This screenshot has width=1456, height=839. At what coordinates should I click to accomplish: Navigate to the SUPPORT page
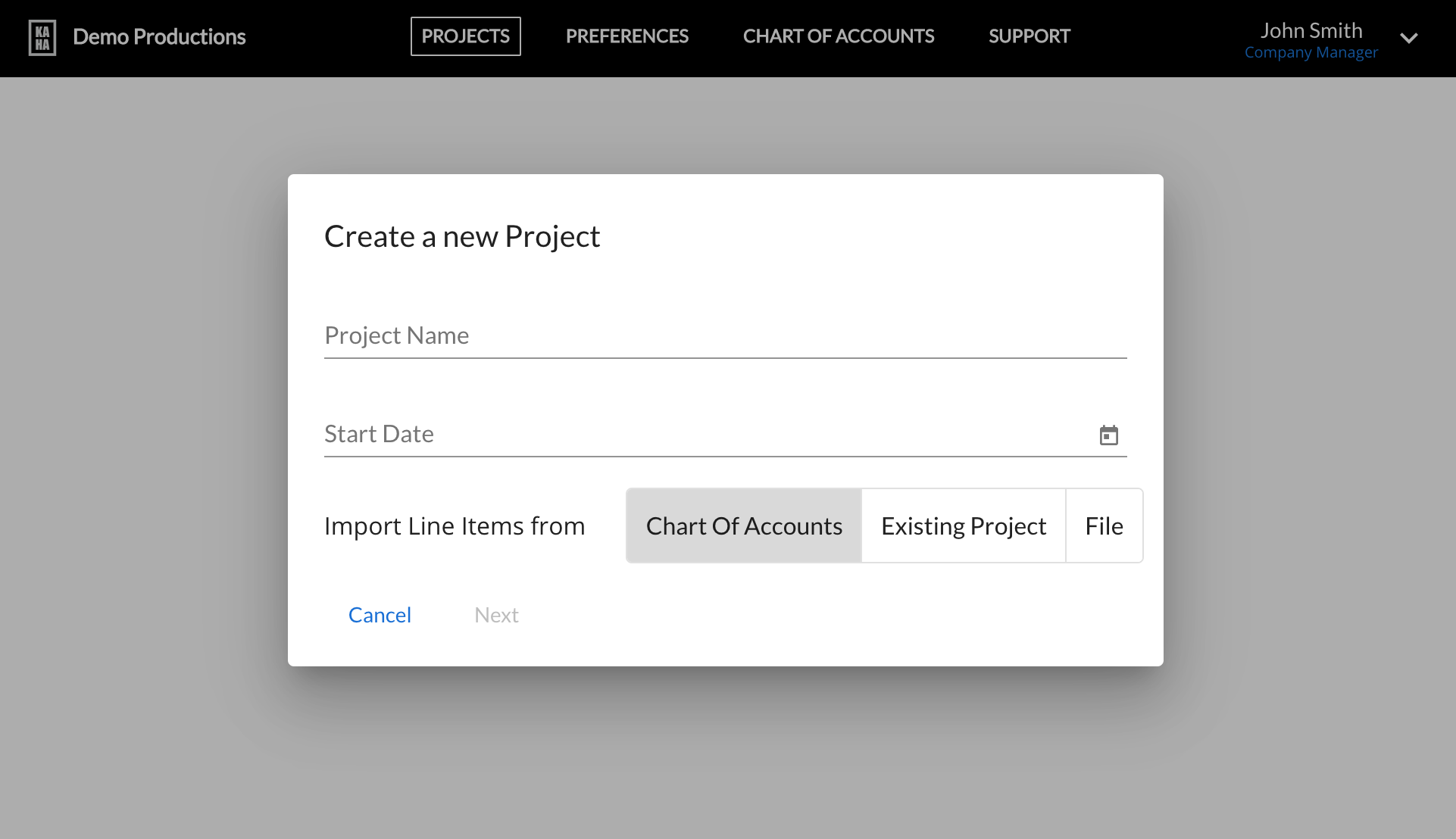(1029, 36)
